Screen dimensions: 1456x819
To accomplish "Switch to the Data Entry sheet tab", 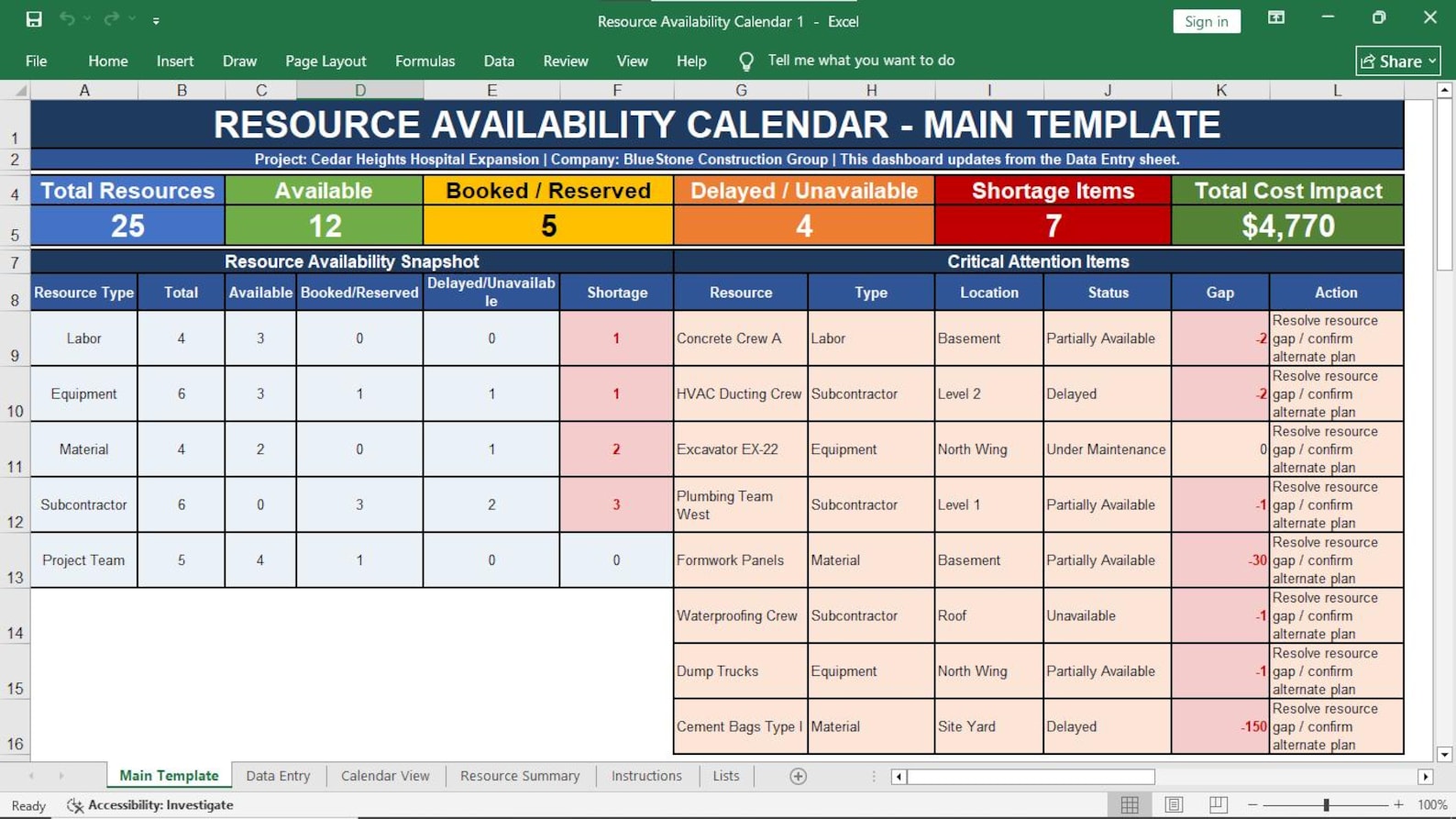I will tap(278, 776).
